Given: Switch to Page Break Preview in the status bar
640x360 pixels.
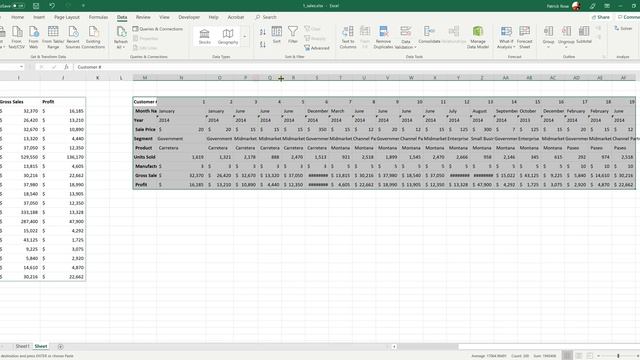Looking at the screenshot, I should coord(590,356).
